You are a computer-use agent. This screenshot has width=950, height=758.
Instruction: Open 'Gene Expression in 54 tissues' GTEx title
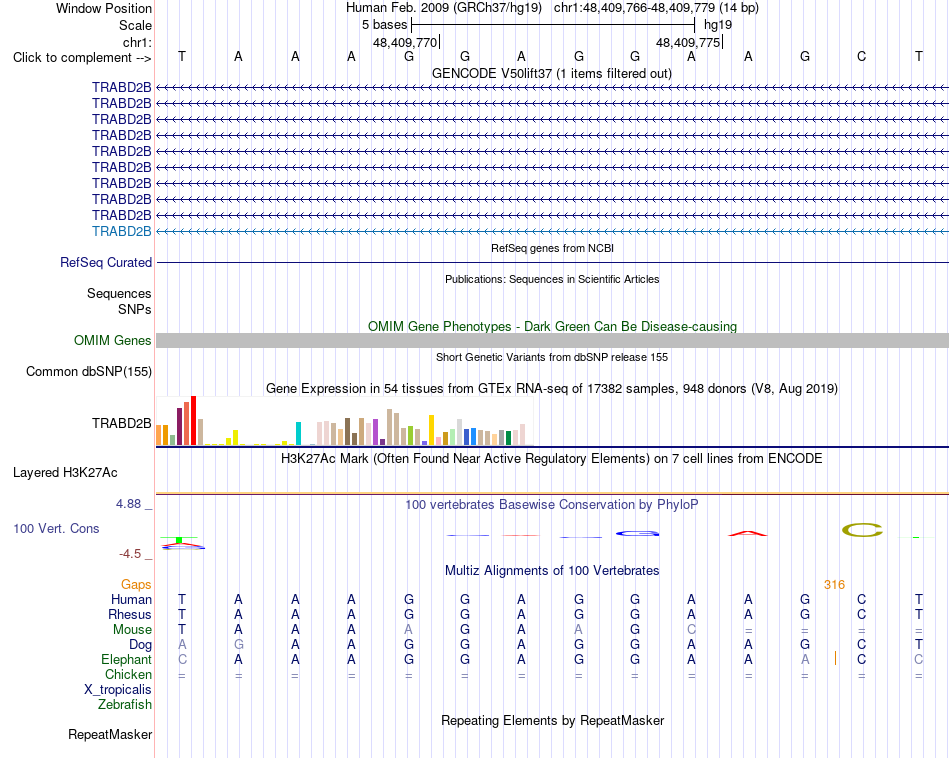(x=551, y=388)
